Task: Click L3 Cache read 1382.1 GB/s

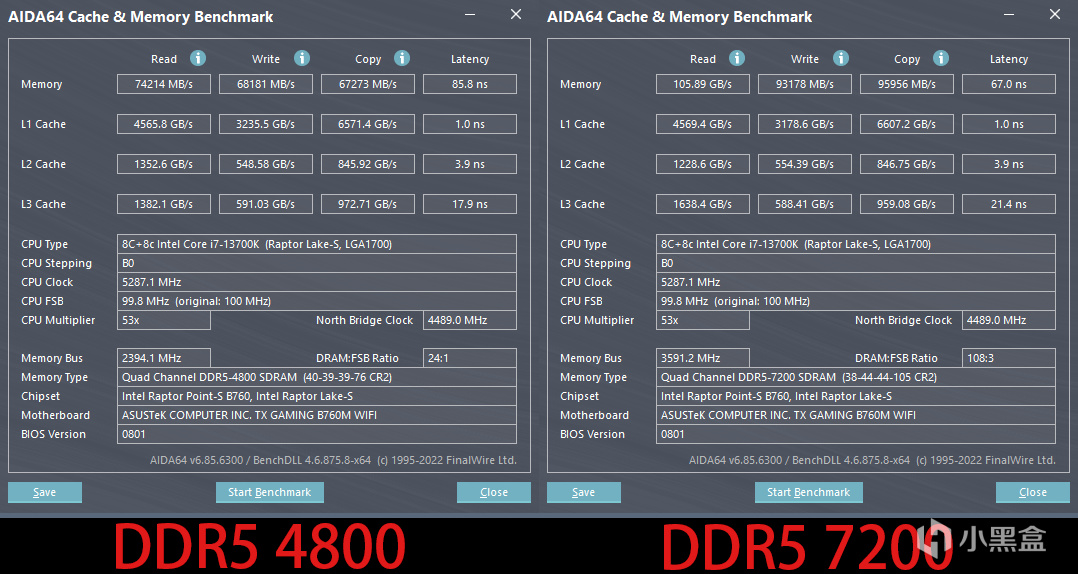Action: (164, 204)
